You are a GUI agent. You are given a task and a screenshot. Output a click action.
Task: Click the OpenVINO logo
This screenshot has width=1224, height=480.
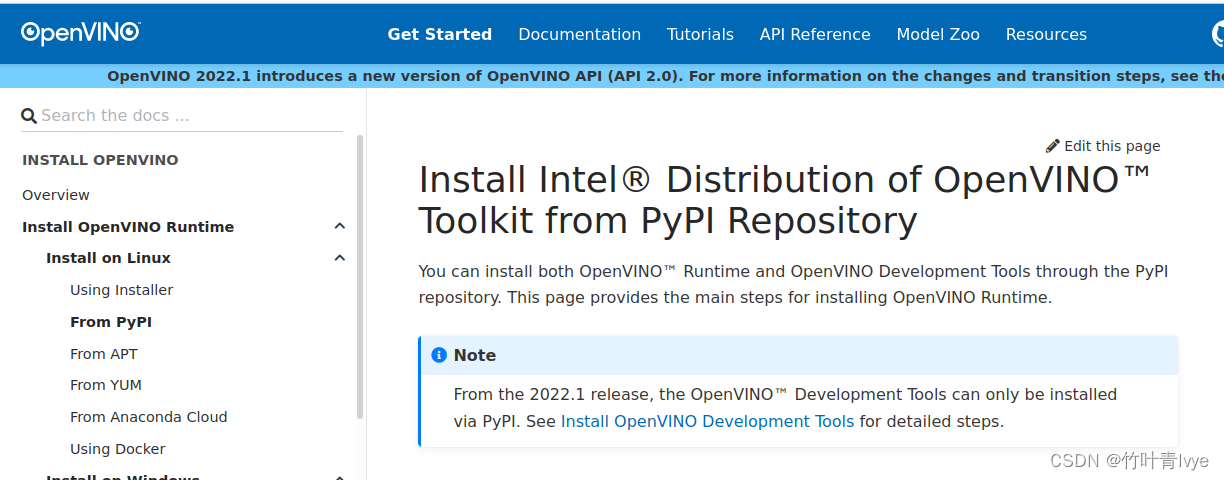click(80, 33)
